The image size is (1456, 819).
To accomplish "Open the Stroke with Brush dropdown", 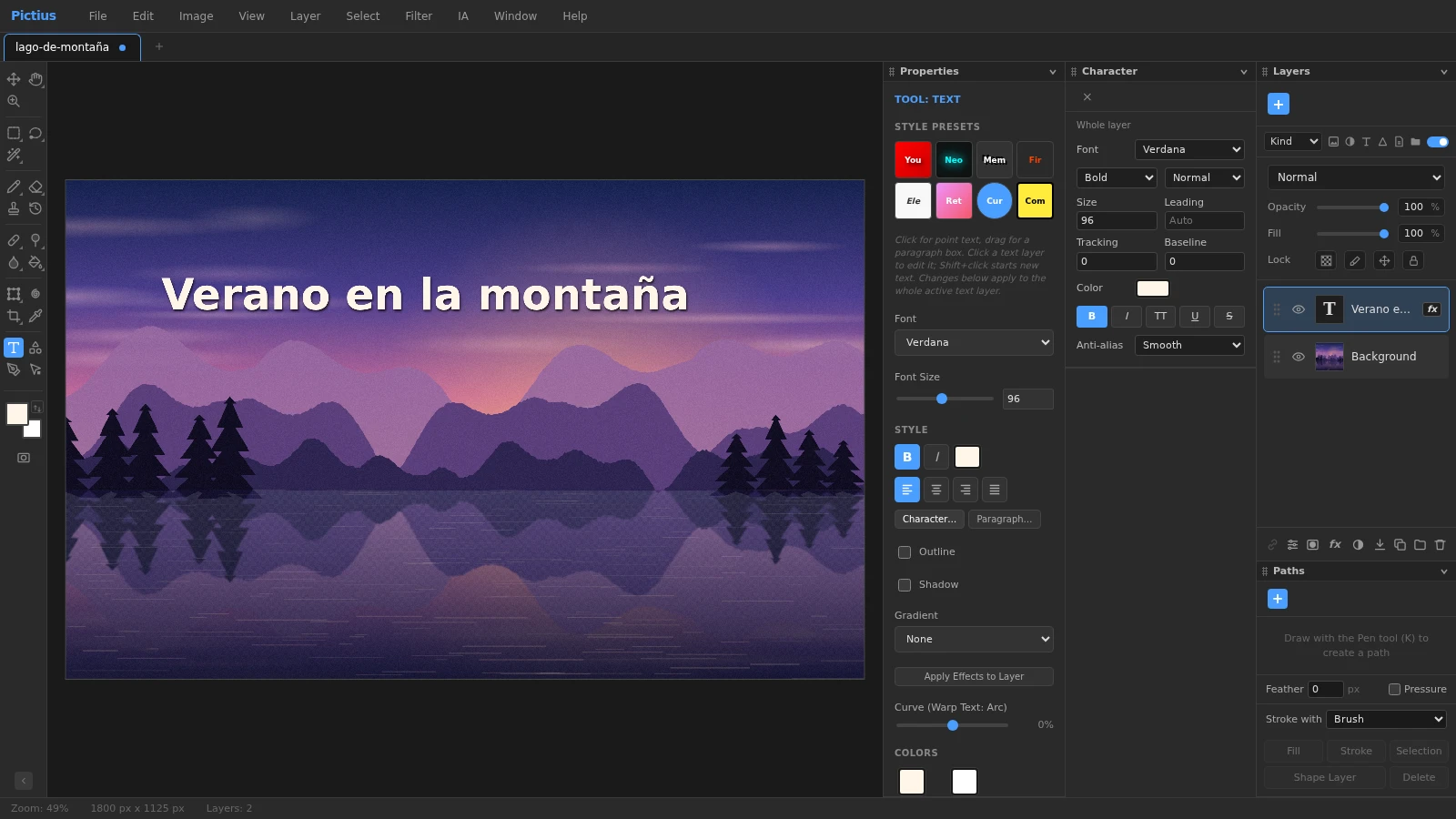I will 1386,719.
